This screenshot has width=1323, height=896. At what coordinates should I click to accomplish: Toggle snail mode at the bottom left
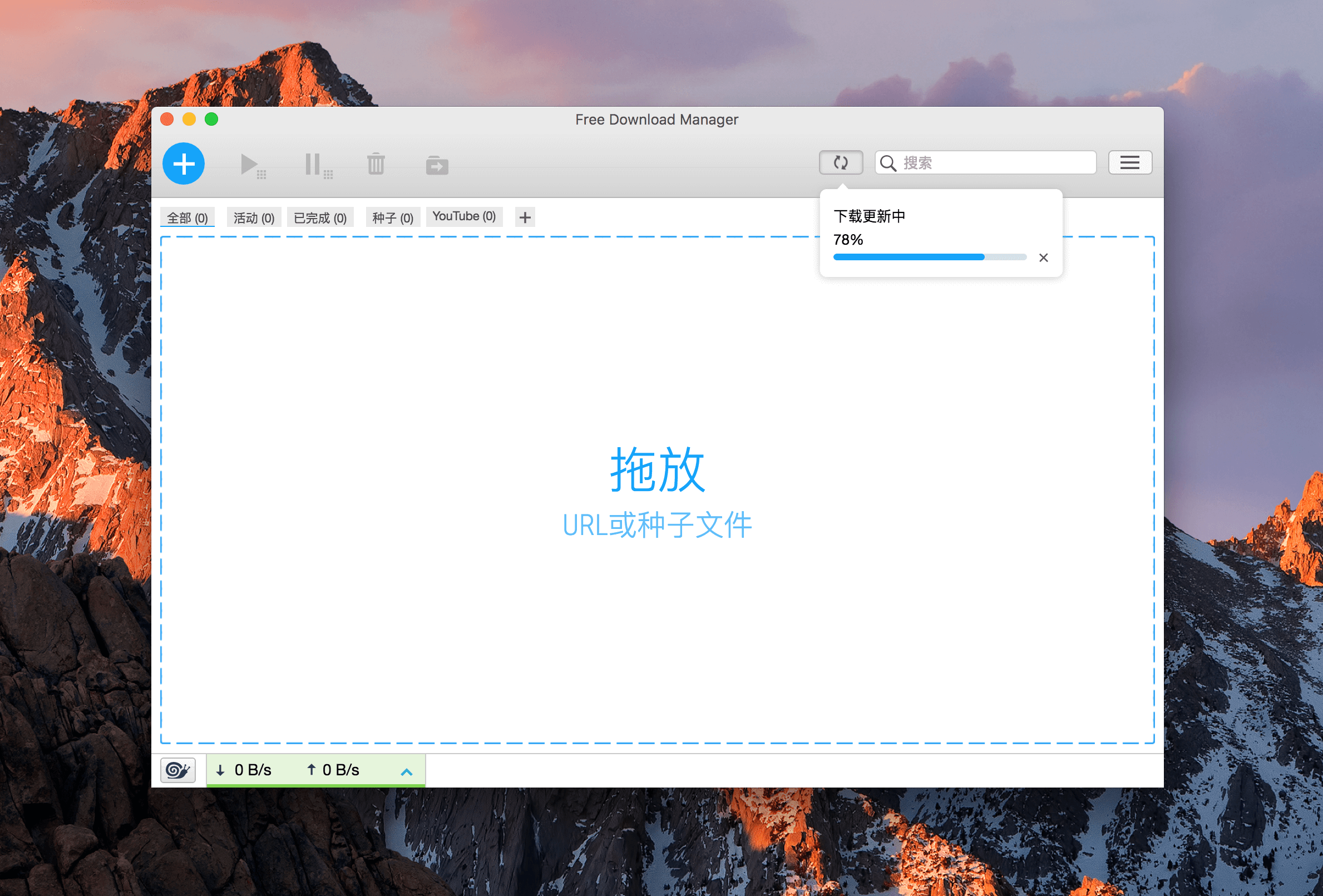pyautogui.click(x=177, y=770)
